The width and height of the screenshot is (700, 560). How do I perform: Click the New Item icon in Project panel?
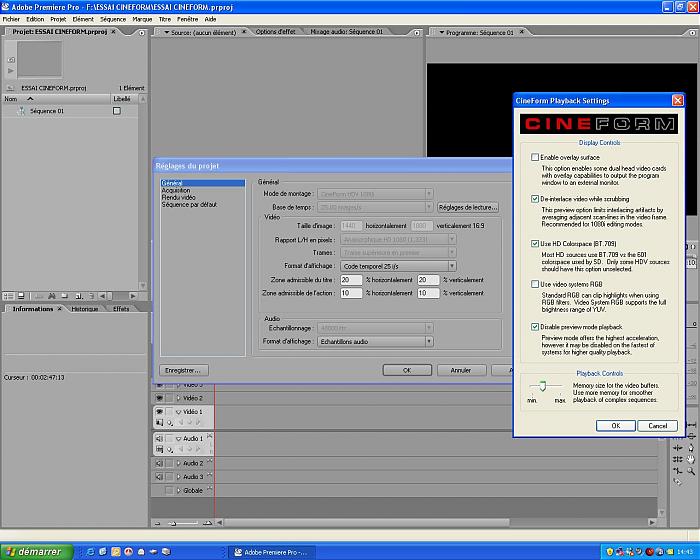click(79, 296)
